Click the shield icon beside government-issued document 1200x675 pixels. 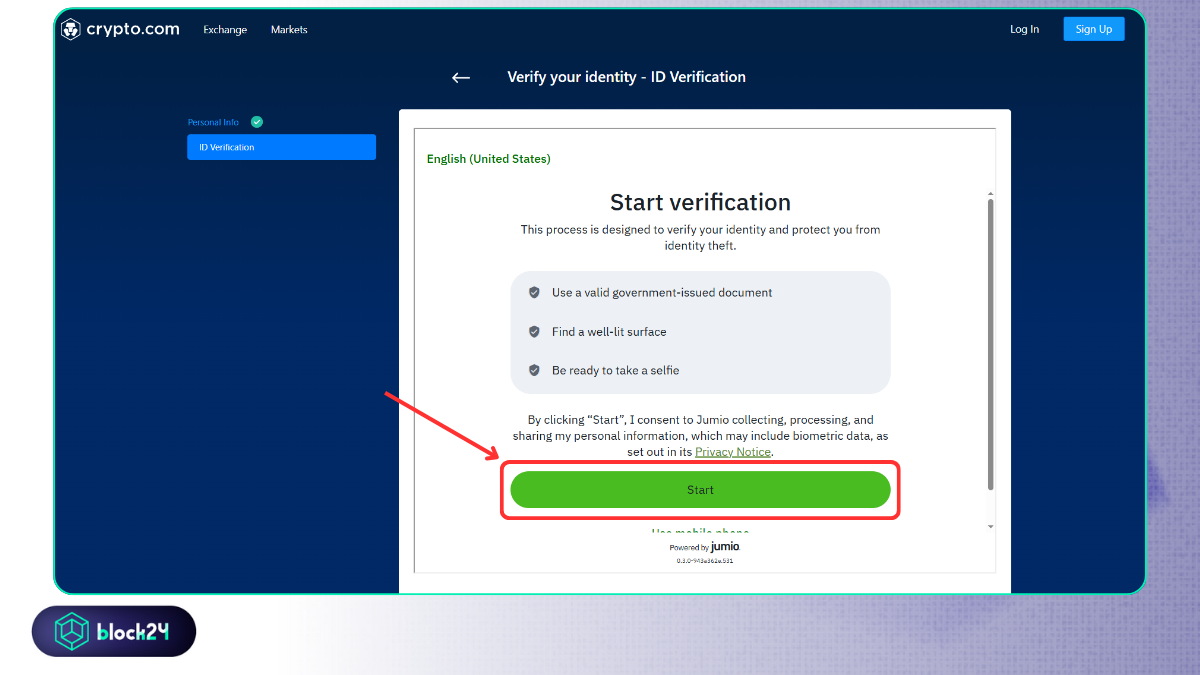534,293
